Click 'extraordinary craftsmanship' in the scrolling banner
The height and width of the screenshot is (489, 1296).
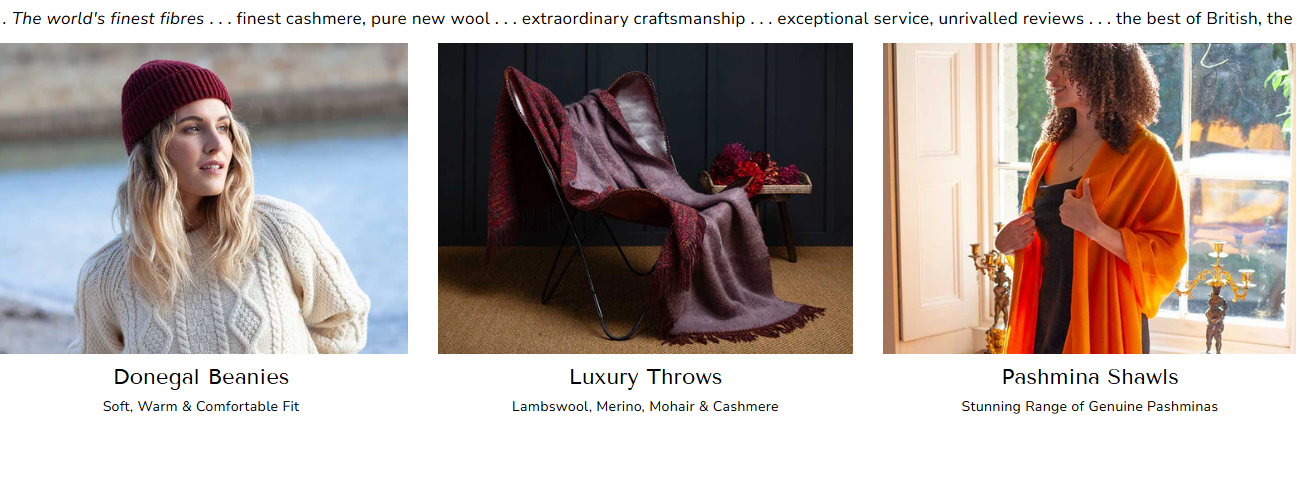(x=633, y=18)
